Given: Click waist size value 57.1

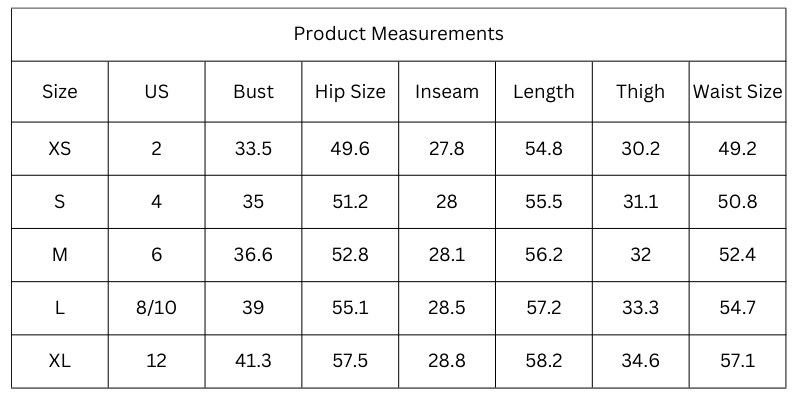Looking at the screenshot, I should click(737, 361).
